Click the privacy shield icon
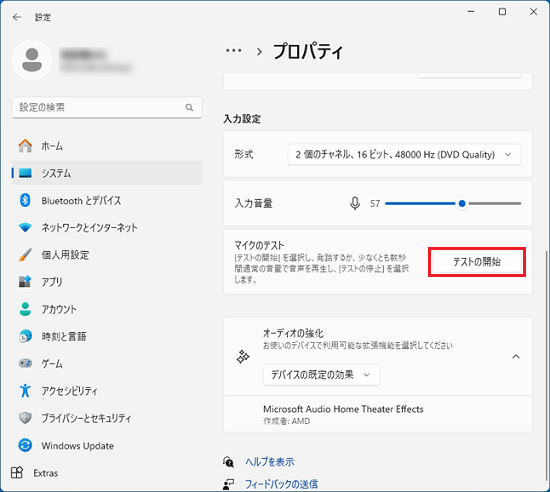Image resolution: width=550 pixels, height=492 pixels. (25, 418)
